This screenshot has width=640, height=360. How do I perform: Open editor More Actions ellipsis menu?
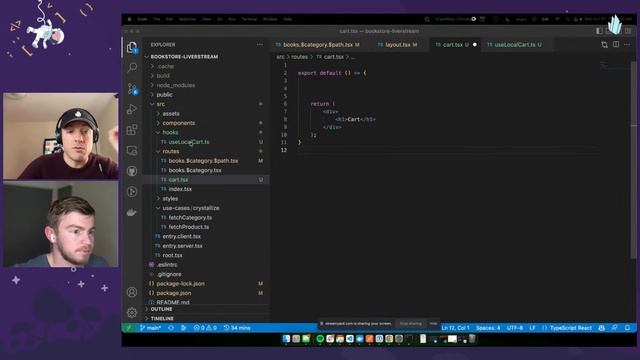pyautogui.click(x=627, y=44)
